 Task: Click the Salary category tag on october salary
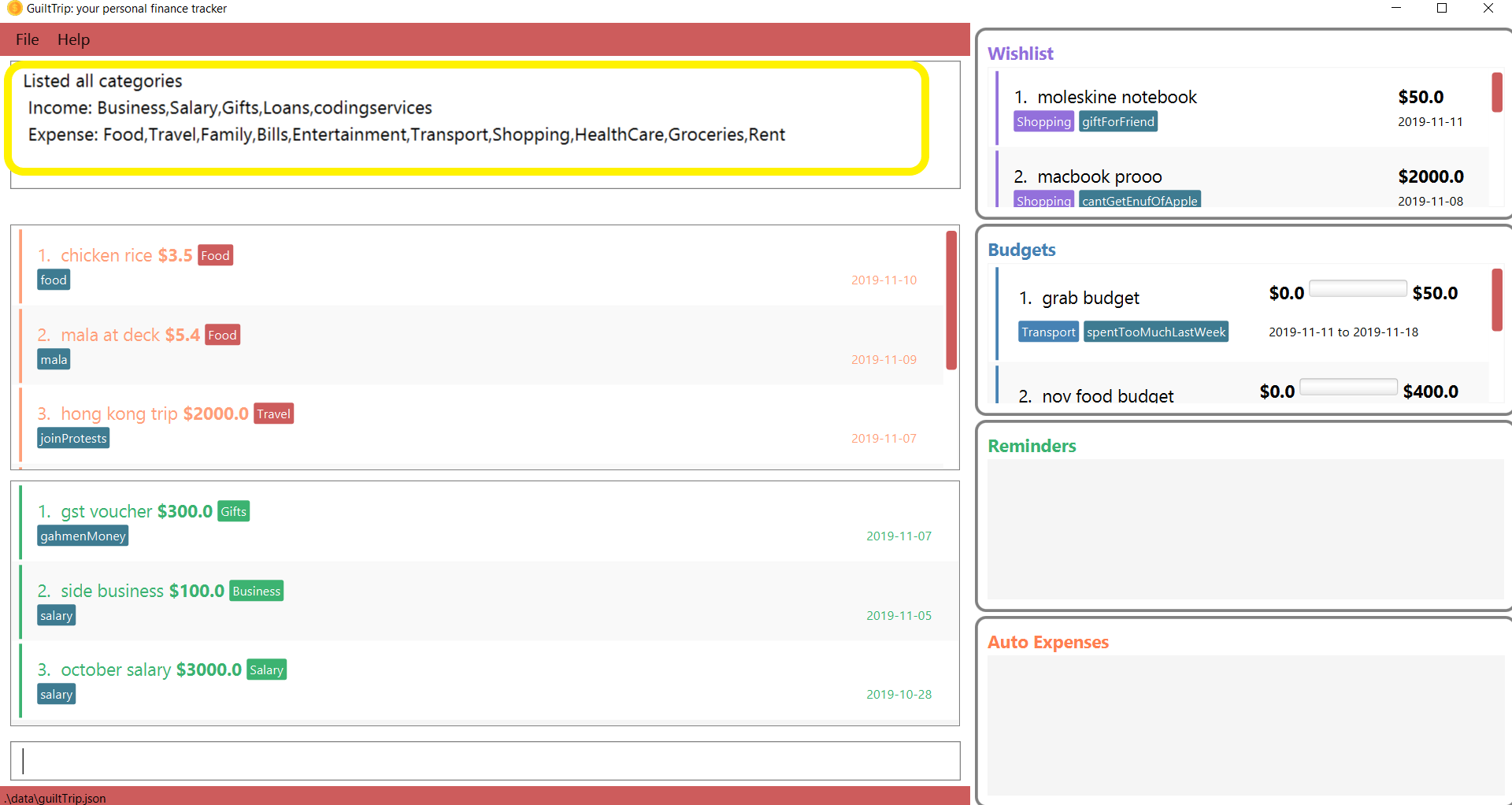(x=266, y=670)
